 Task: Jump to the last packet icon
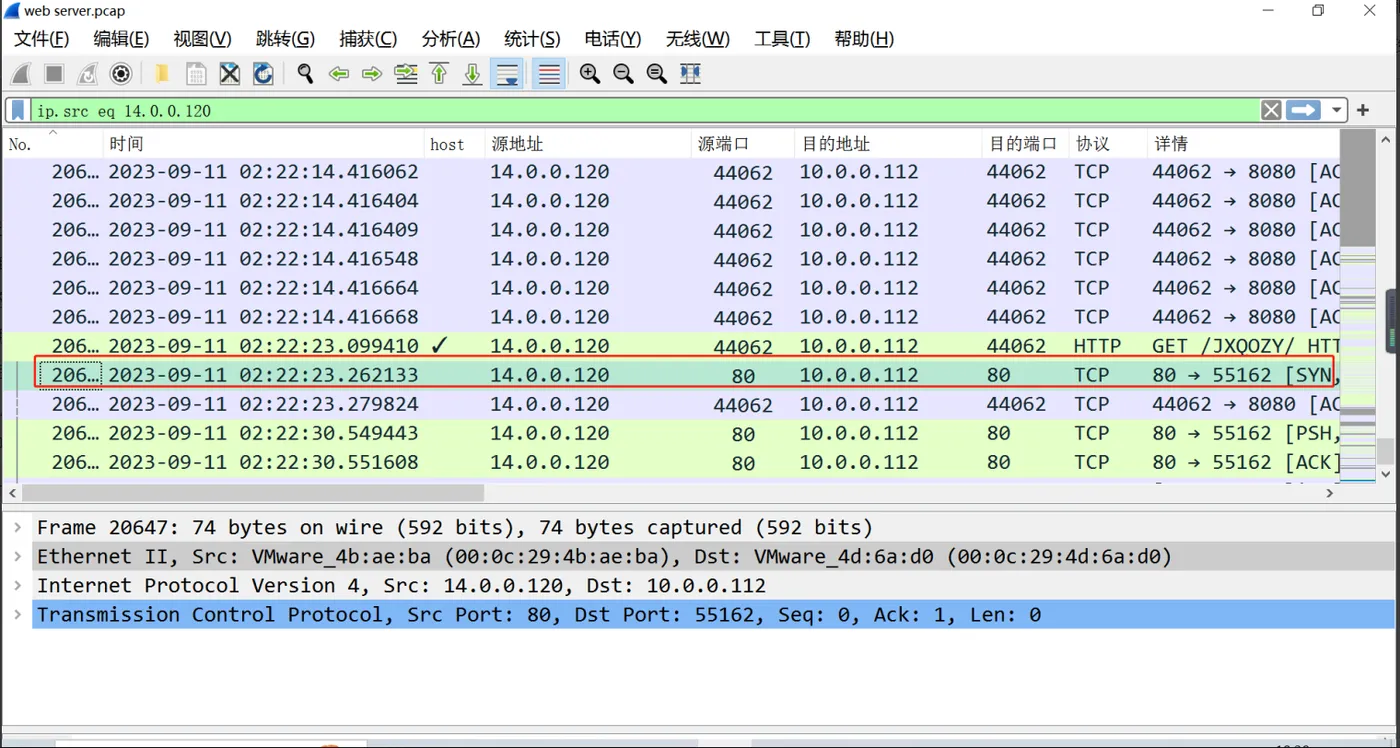473,74
